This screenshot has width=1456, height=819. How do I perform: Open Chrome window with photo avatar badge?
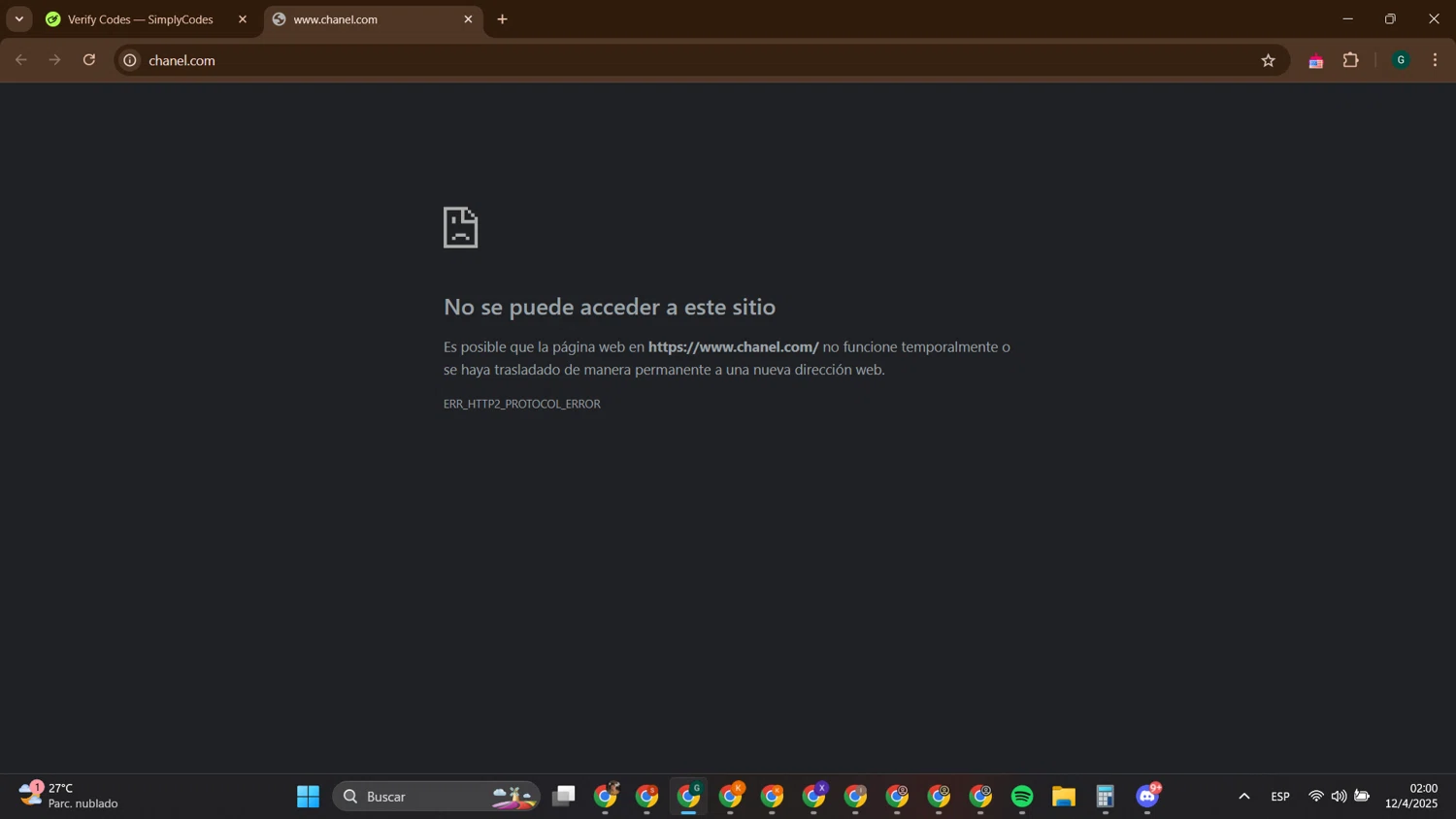point(606,797)
